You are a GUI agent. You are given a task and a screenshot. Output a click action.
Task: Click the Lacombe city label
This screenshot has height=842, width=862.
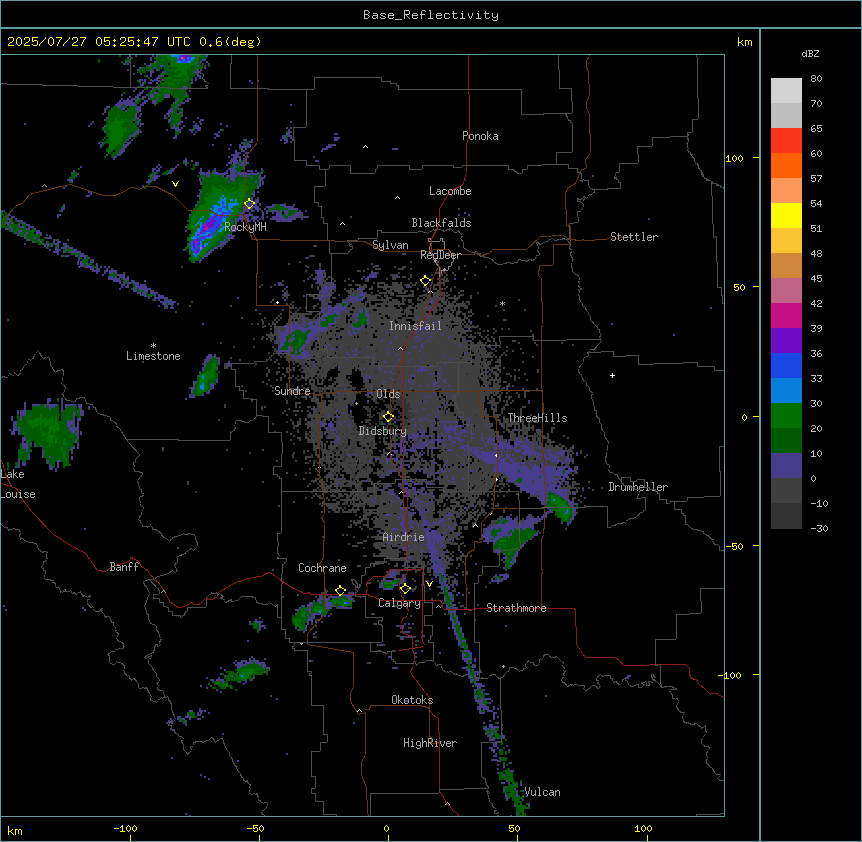tap(450, 191)
